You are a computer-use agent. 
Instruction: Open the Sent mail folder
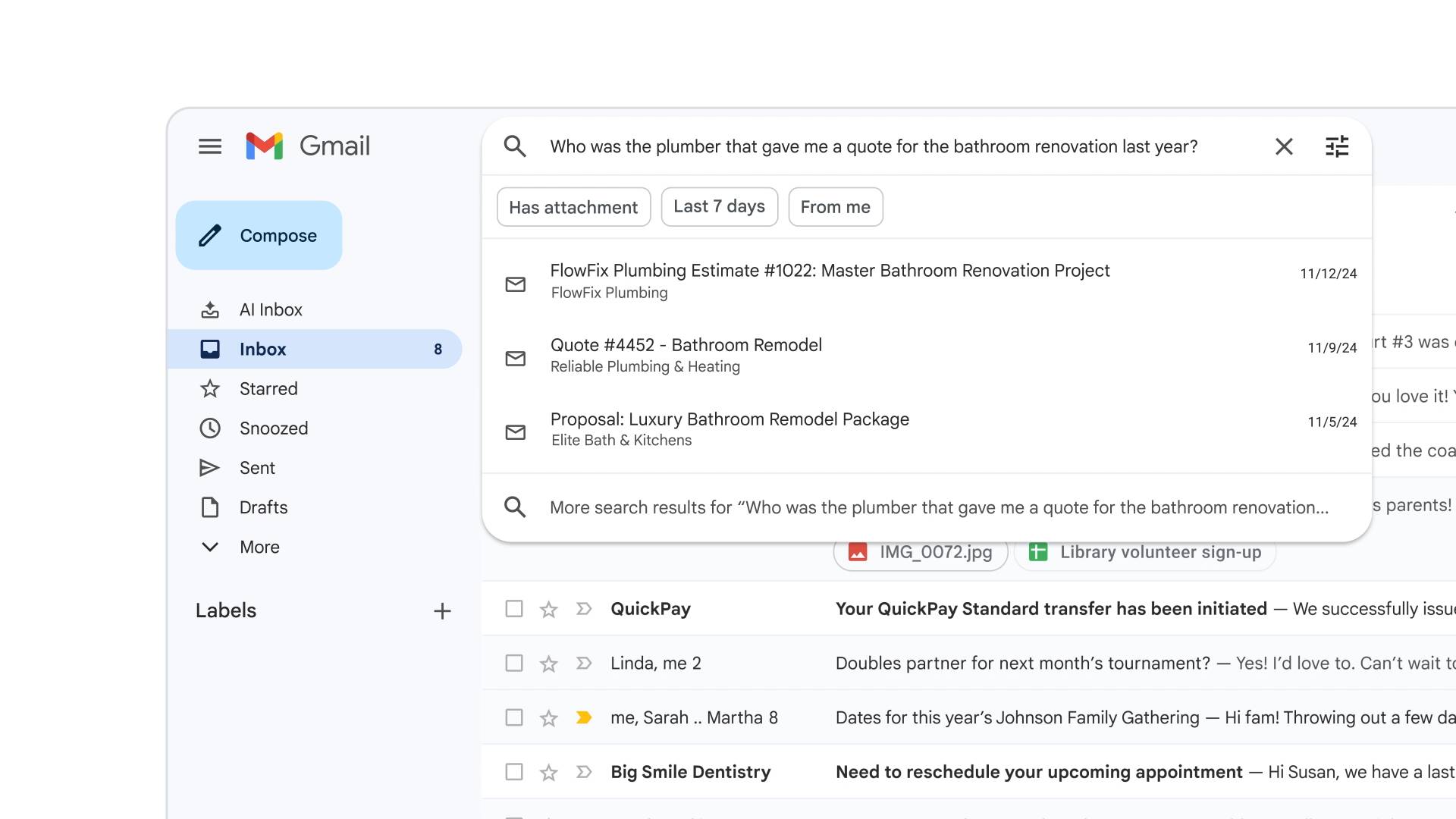pos(256,468)
